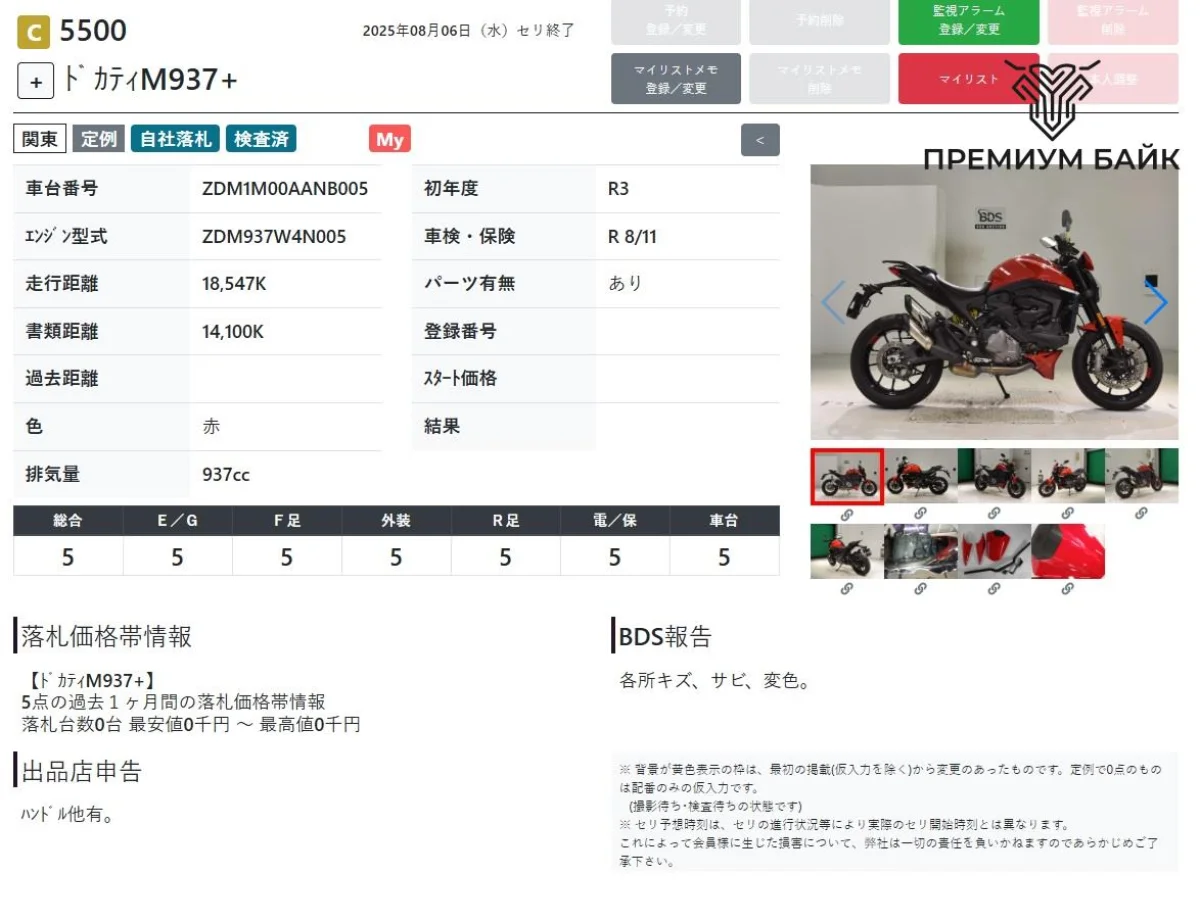Screen dimensions: 1200x922
Task: Click displacement value 937cc
Action: [x=226, y=474]
